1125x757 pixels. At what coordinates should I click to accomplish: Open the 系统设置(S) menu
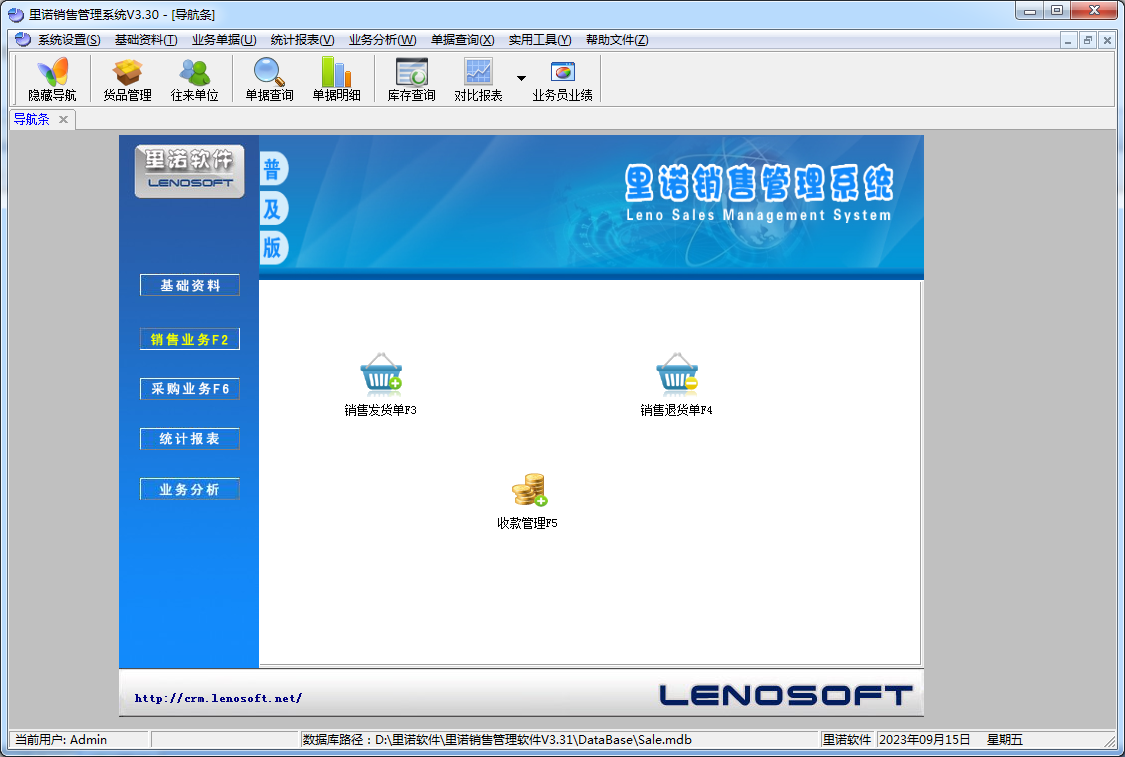69,39
